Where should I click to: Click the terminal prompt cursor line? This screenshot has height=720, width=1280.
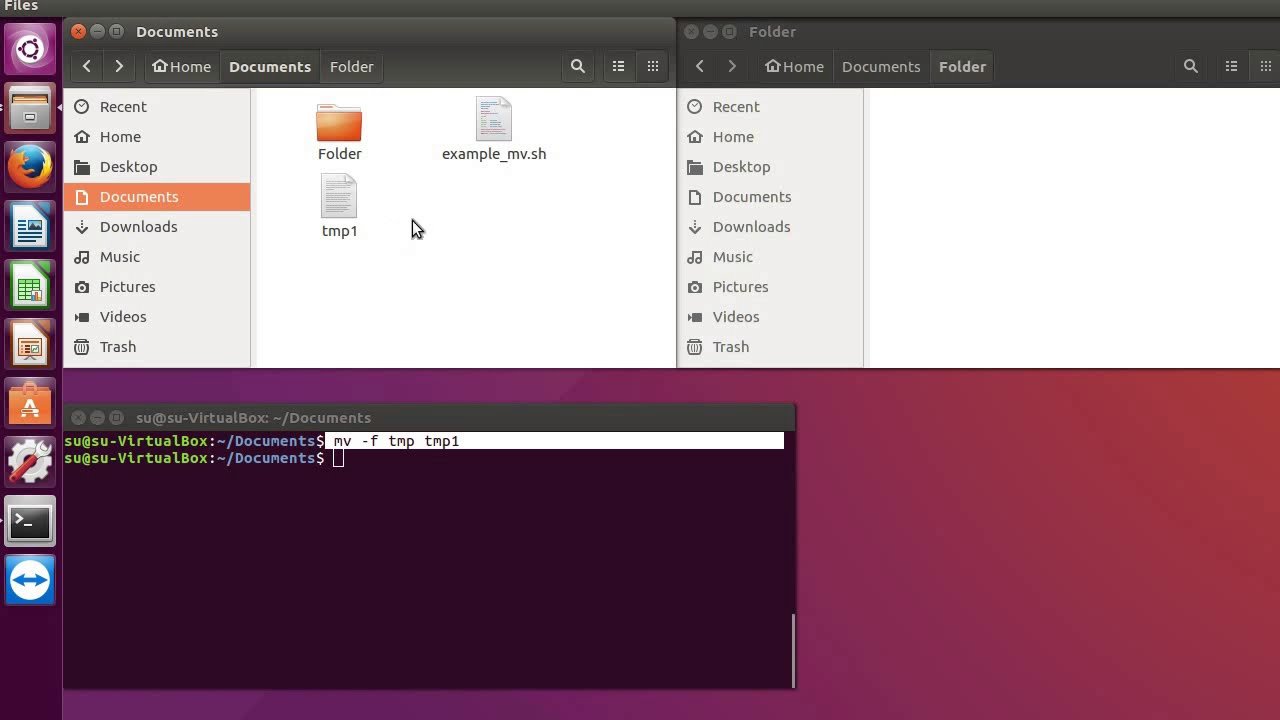[x=204, y=458]
